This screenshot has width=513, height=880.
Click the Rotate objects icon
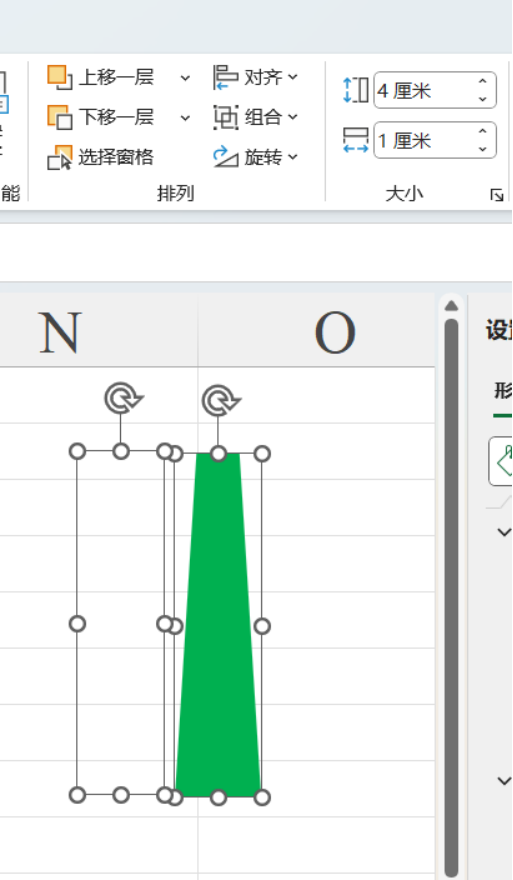226,157
